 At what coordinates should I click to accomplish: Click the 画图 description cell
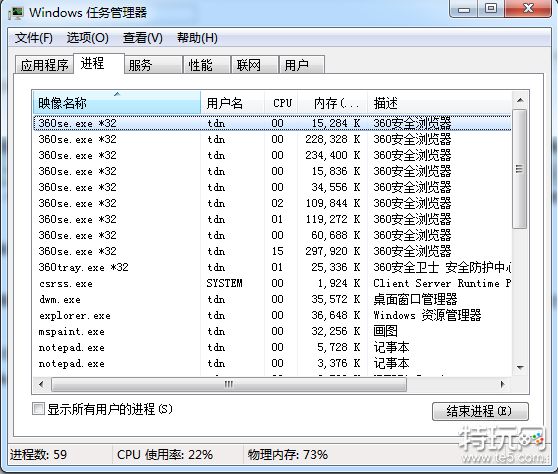coord(385,331)
